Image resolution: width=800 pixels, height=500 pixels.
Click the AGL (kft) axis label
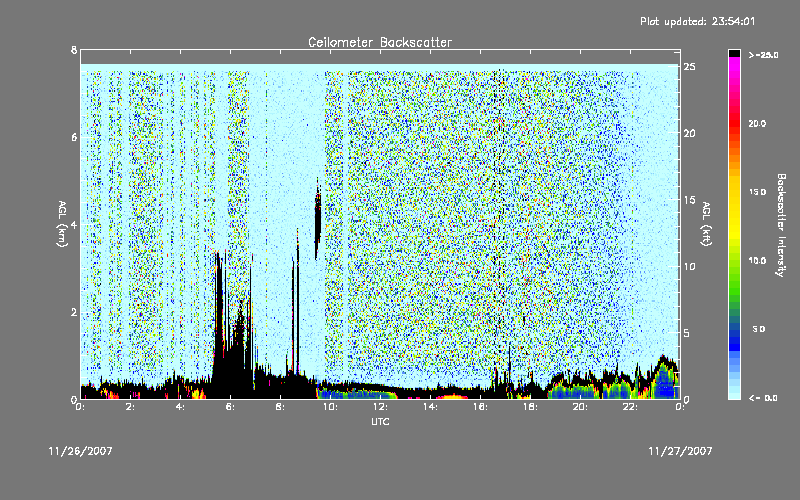tap(706, 224)
